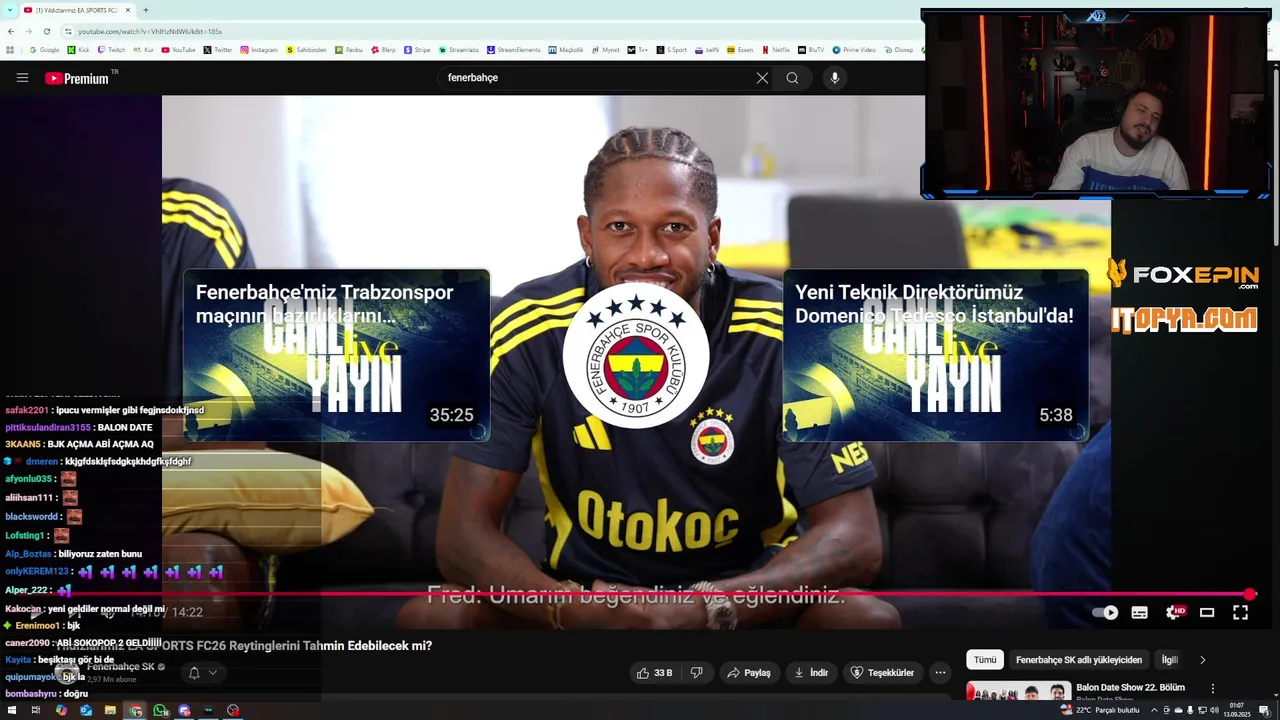Open more actions three-dot menu
The image size is (1280, 720).
coord(939,673)
